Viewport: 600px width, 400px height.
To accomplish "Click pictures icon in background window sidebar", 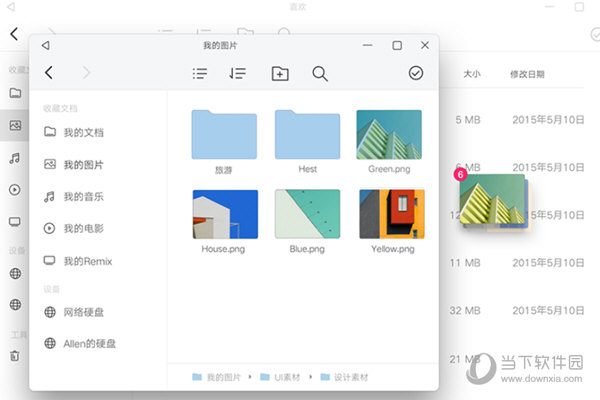I will click(15, 125).
